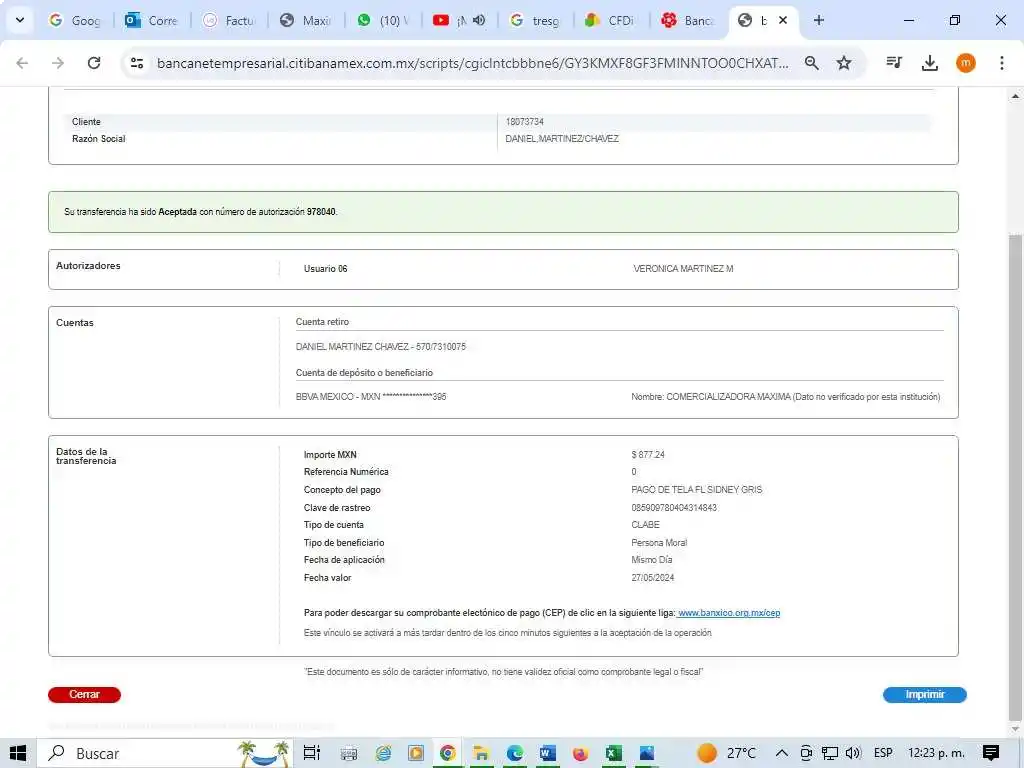Open the media controls icon
Screen dimensions: 1024x768
[x=895, y=63]
